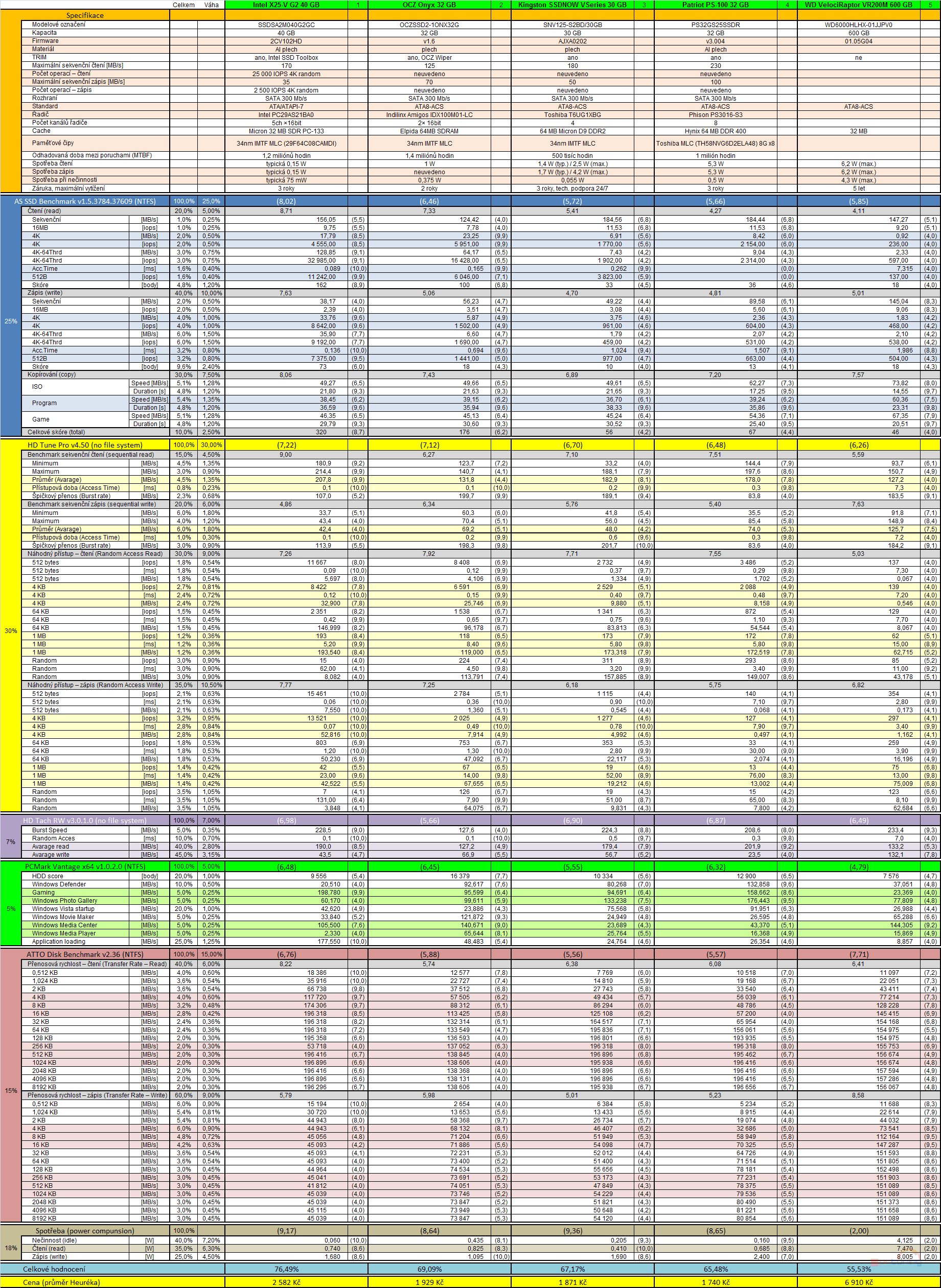
Task: Click the Windows Vista startup row label
Action: click(x=63, y=909)
